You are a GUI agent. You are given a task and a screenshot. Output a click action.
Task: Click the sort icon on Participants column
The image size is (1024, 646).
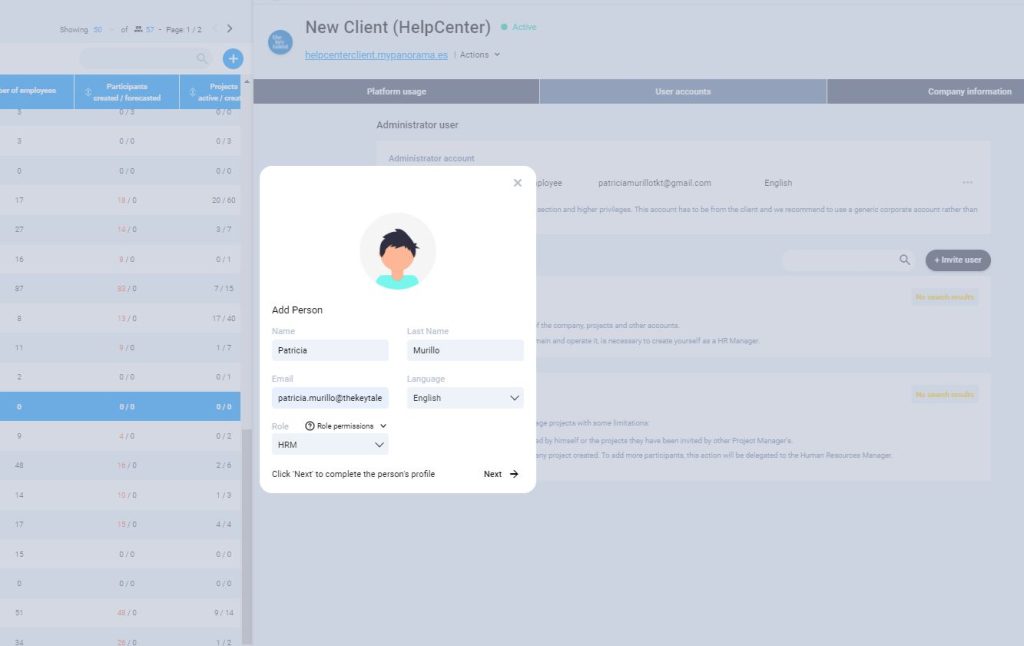(x=88, y=92)
